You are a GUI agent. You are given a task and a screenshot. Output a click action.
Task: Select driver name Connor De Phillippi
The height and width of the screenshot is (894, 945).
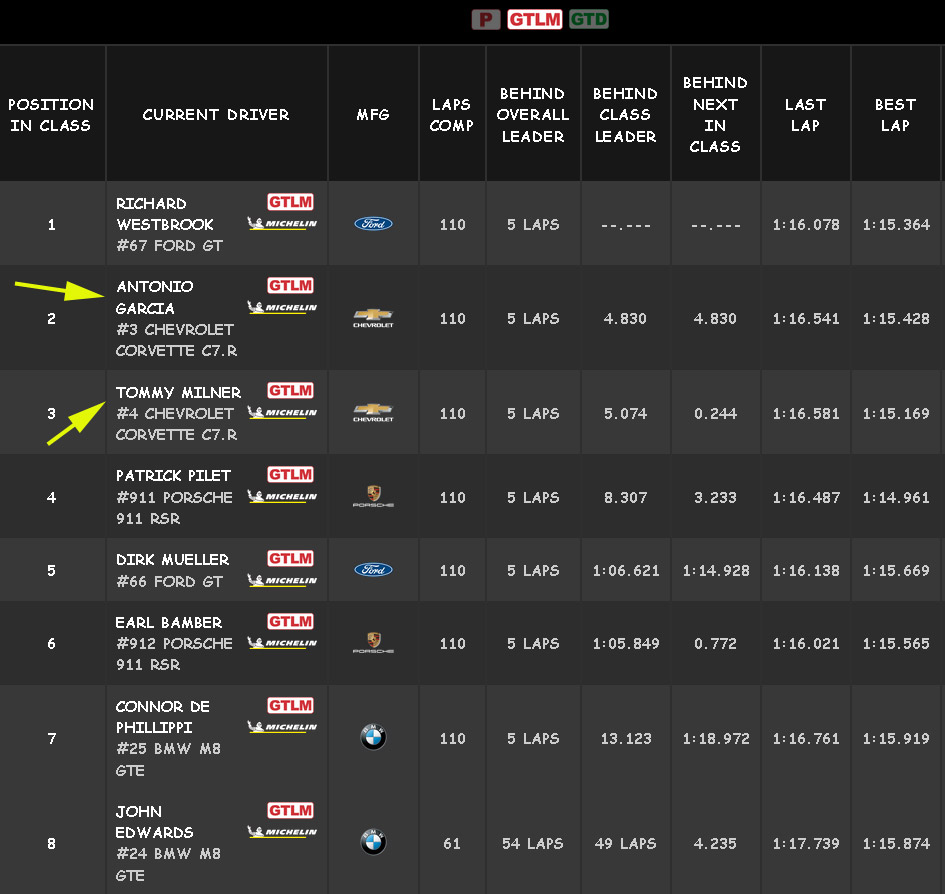click(x=163, y=717)
